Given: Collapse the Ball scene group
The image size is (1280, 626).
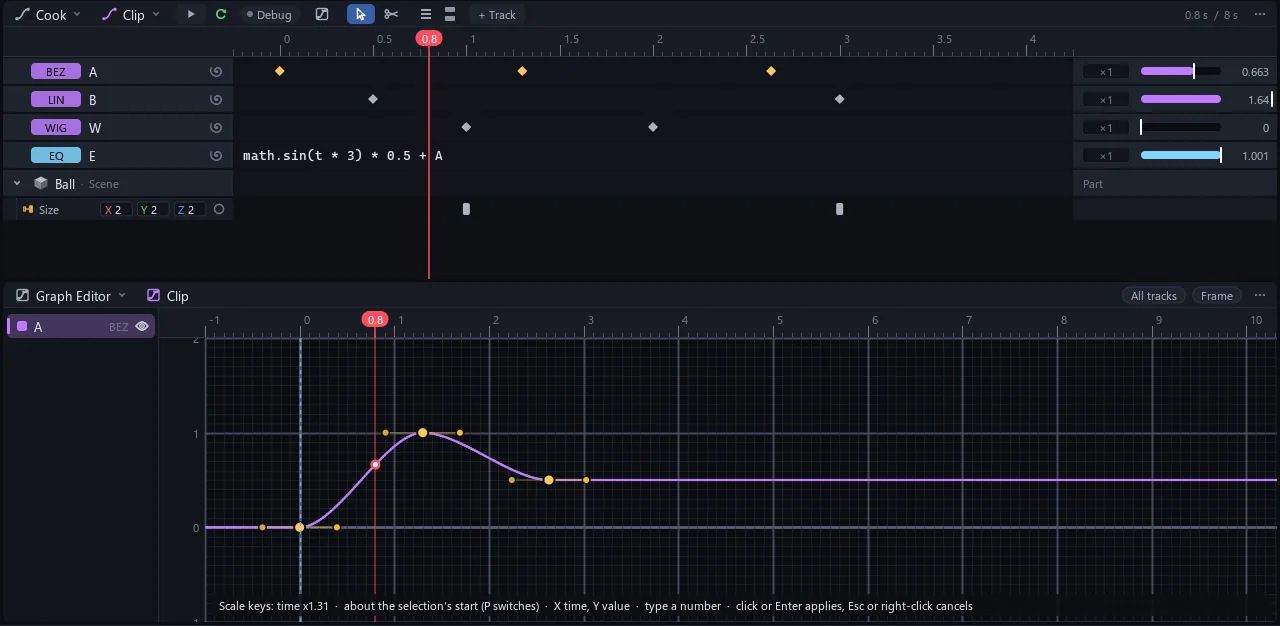Looking at the screenshot, I should (17, 184).
